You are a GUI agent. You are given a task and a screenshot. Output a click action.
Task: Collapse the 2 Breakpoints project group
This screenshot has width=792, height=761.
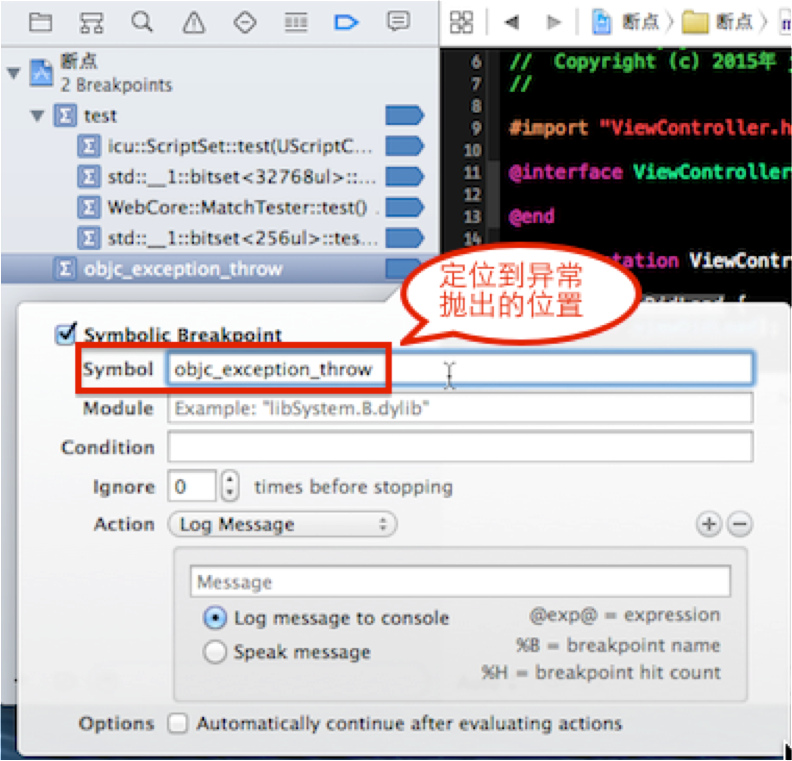pyautogui.click(x=14, y=74)
